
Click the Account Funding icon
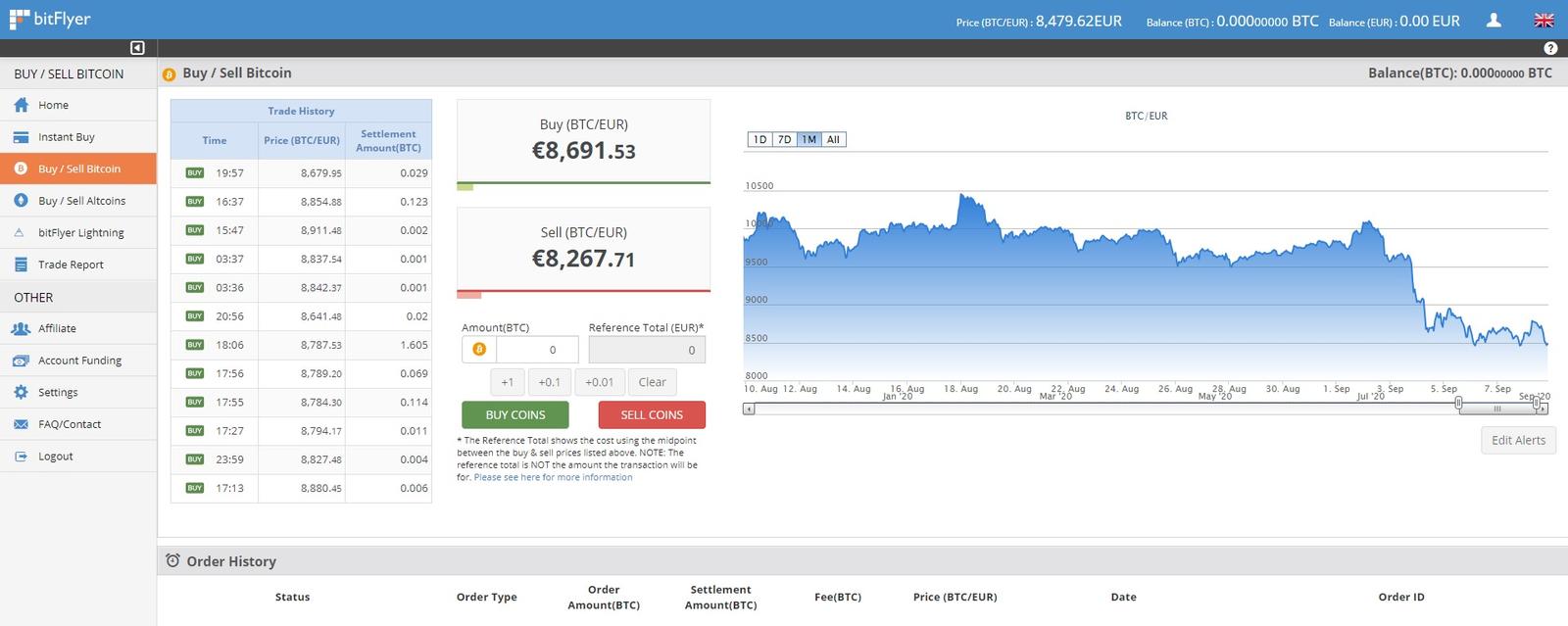point(21,361)
